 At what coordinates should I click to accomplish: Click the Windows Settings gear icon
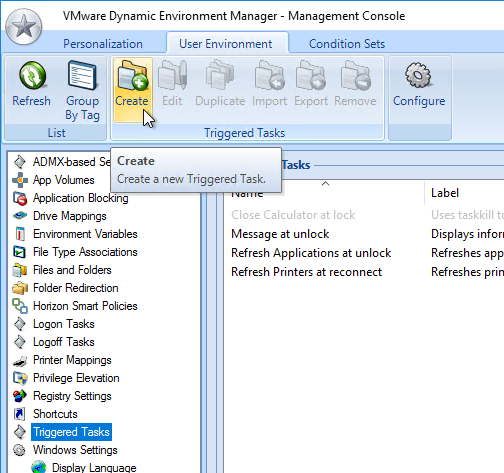click(19, 450)
